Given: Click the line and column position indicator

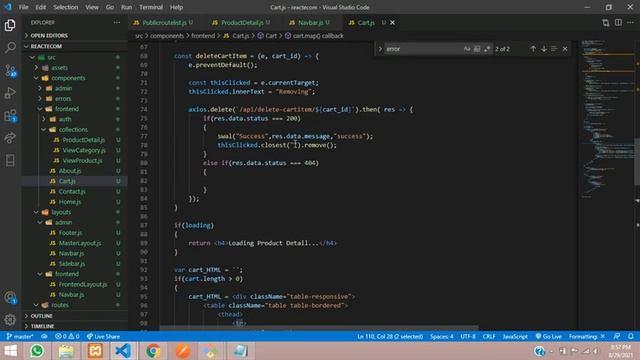Looking at the screenshot, I should pyautogui.click(x=390, y=337).
